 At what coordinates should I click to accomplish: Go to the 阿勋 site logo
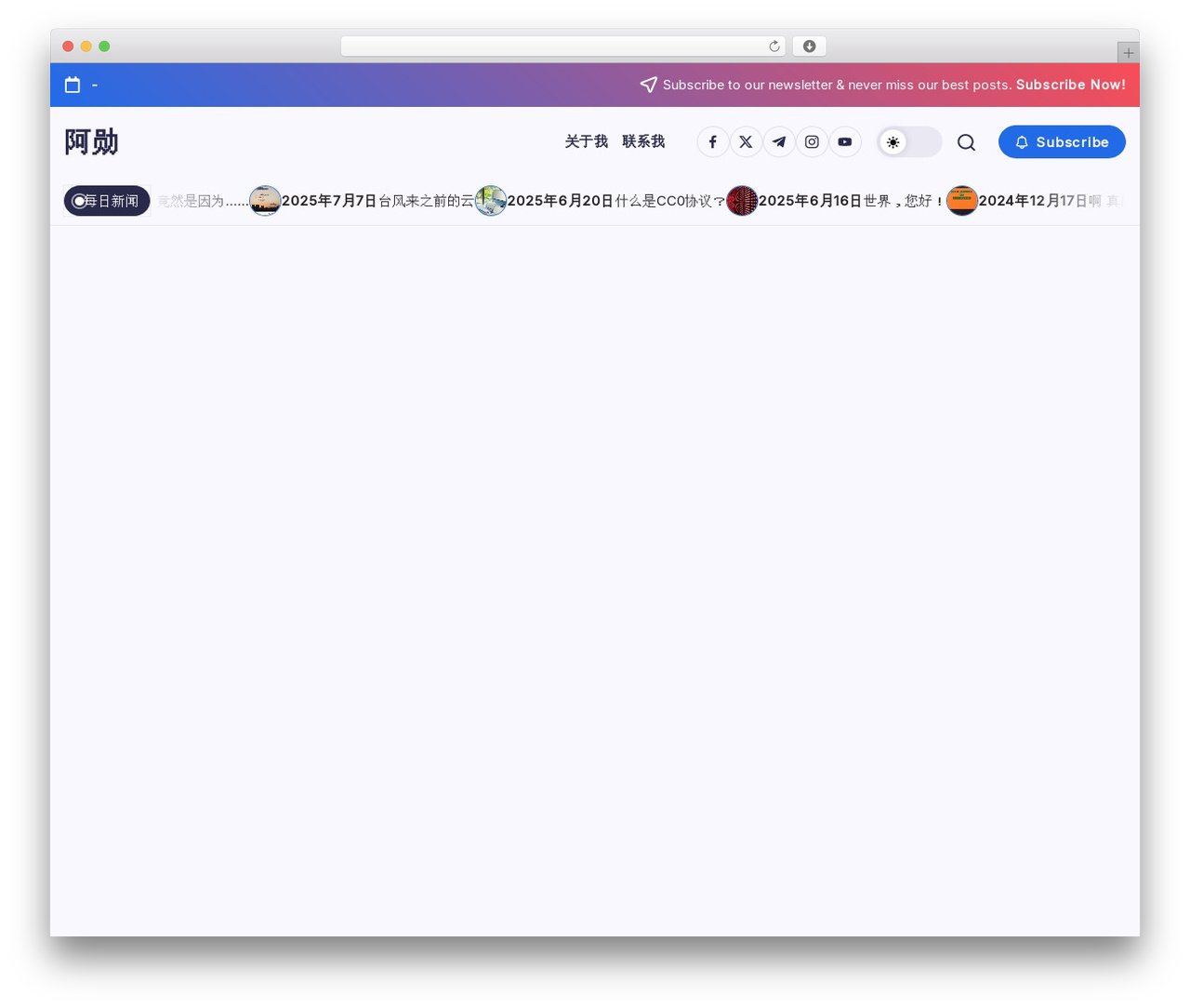click(x=91, y=142)
